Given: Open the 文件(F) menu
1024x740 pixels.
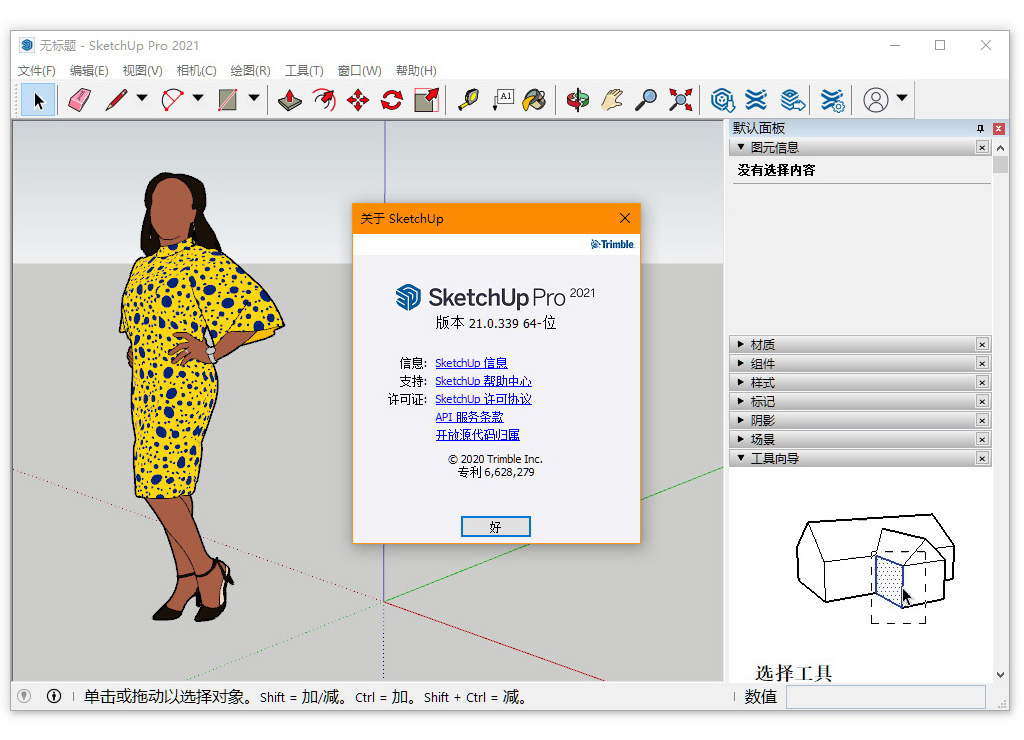Looking at the screenshot, I should coord(37,71).
